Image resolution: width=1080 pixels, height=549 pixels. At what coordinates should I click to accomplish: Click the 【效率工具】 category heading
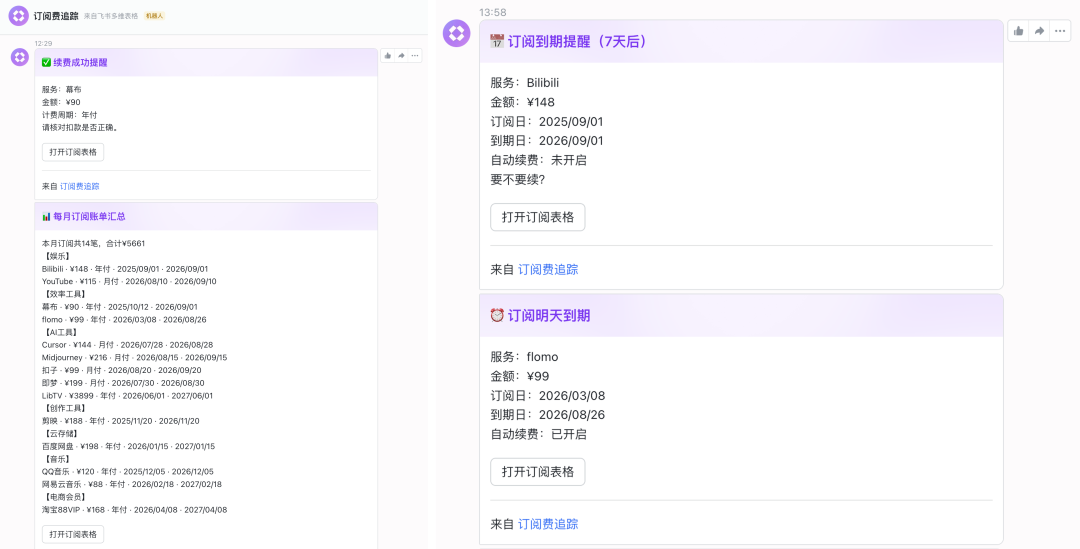click(x=63, y=294)
